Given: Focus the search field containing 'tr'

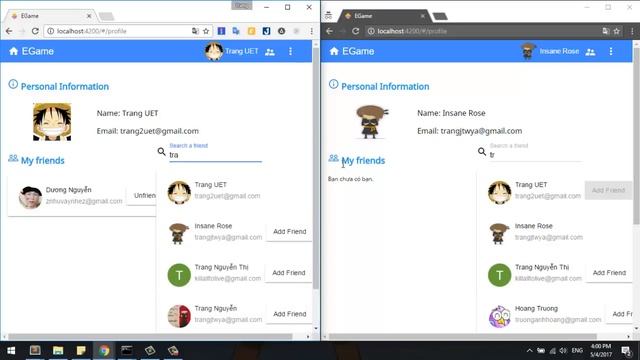Looking at the screenshot, I should 536,155.
